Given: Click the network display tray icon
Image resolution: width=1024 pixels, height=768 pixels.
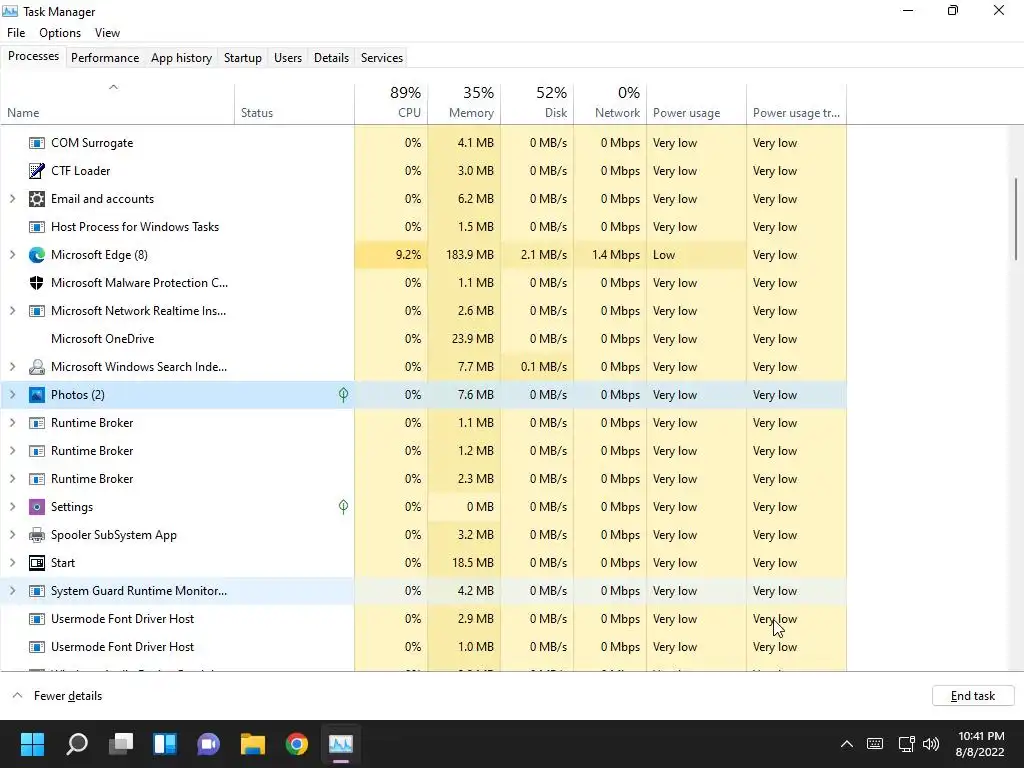Looking at the screenshot, I should 906,744.
